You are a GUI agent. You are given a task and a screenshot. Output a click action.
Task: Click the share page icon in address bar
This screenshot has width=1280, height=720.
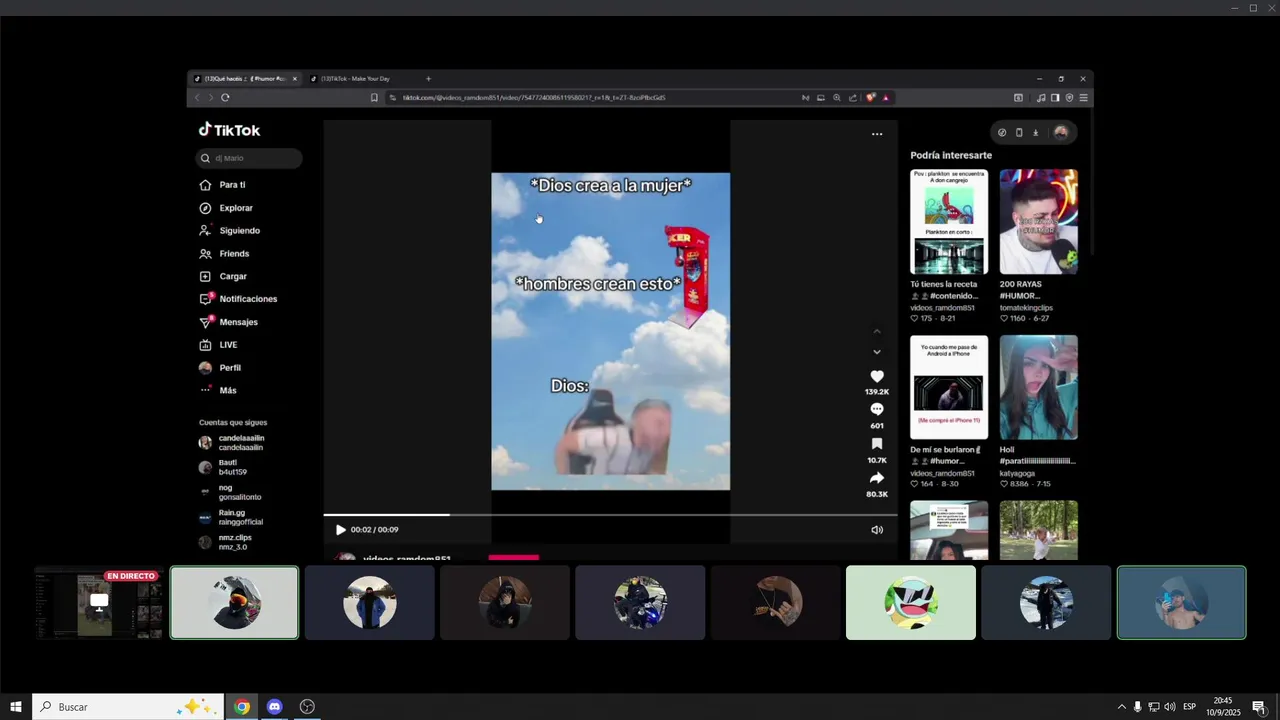[853, 98]
